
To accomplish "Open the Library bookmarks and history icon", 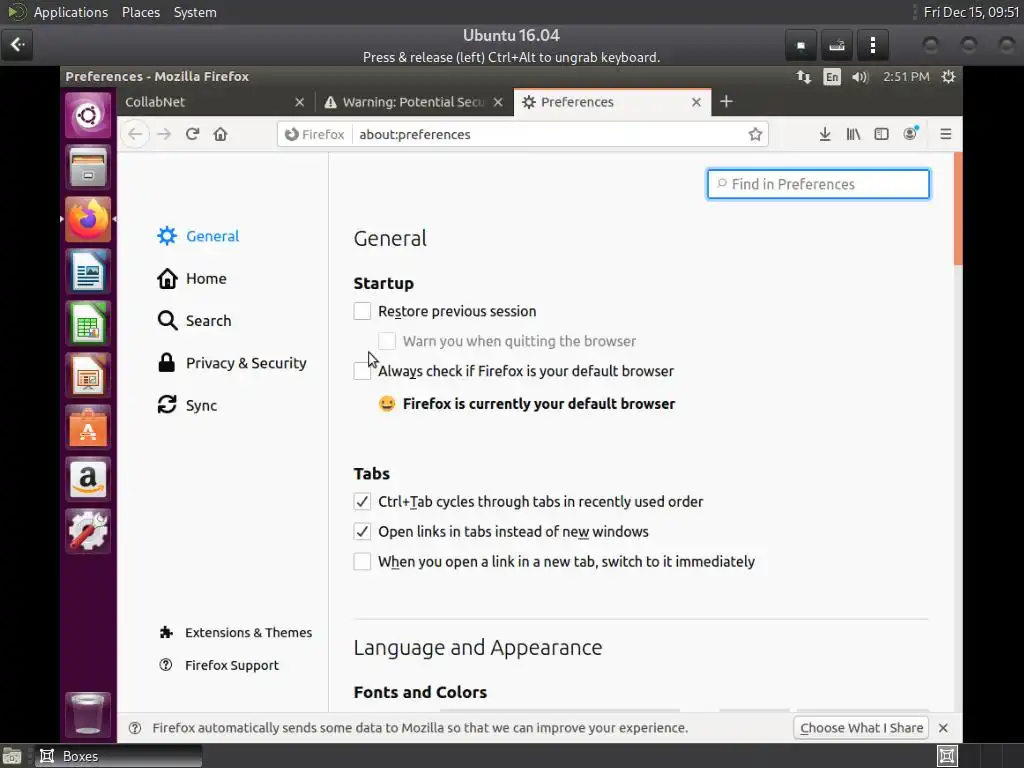I will coord(853,135).
